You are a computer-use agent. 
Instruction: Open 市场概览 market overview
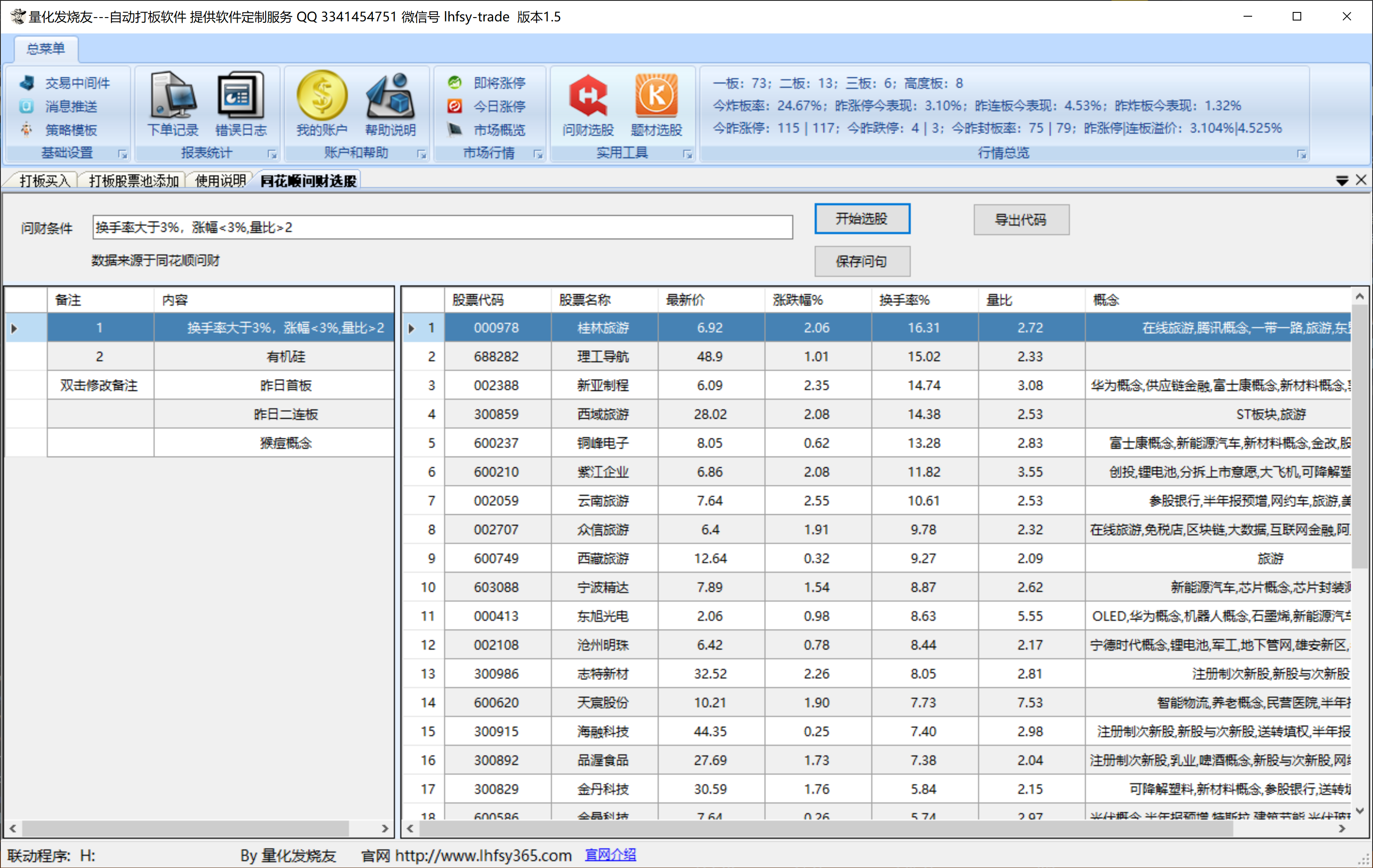[x=487, y=130]
